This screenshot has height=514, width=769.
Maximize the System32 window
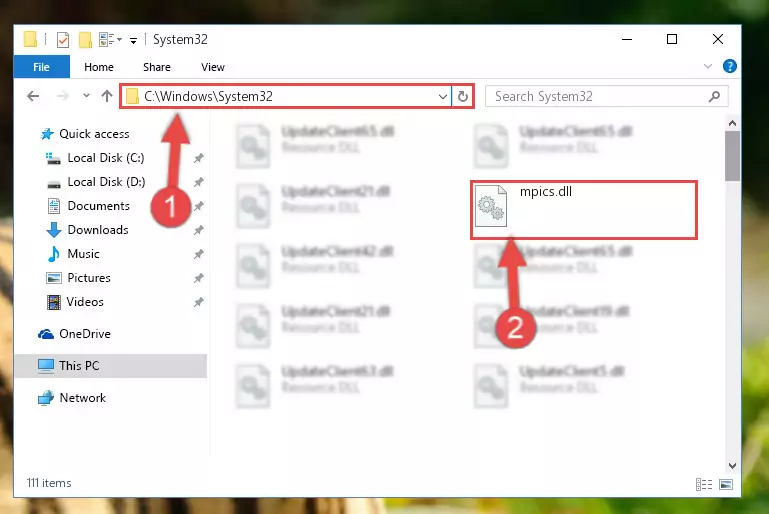(x=672, y=39)
